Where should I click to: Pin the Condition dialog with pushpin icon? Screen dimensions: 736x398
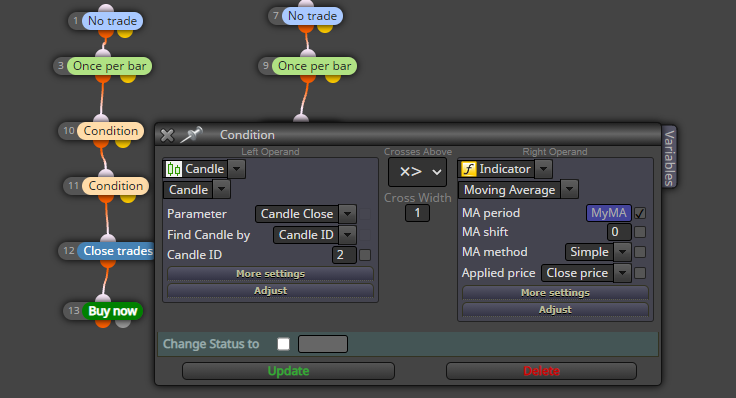point(192,135)
